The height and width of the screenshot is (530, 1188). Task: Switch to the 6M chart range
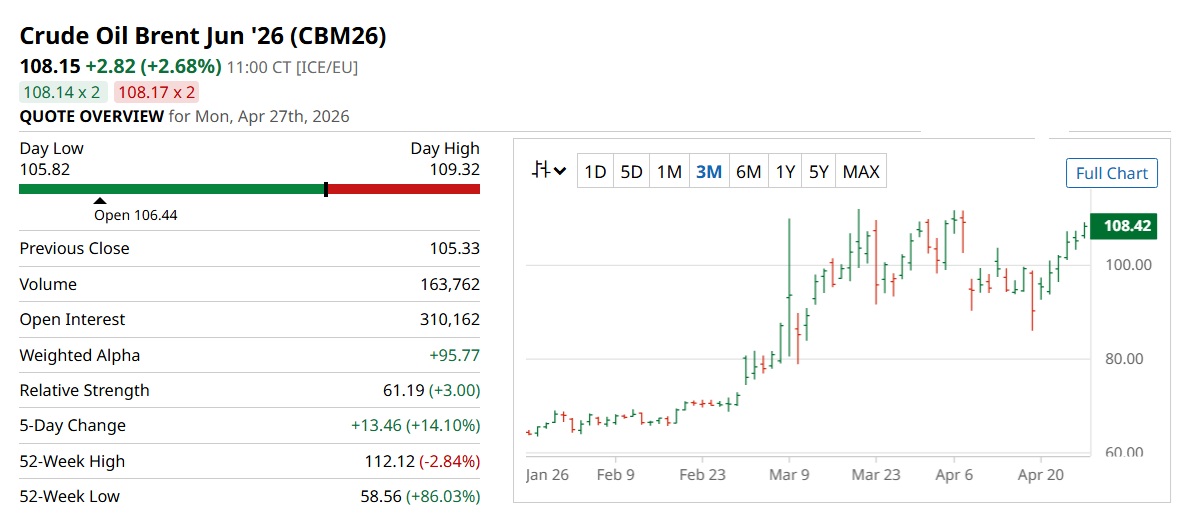(x=748, y=172)
